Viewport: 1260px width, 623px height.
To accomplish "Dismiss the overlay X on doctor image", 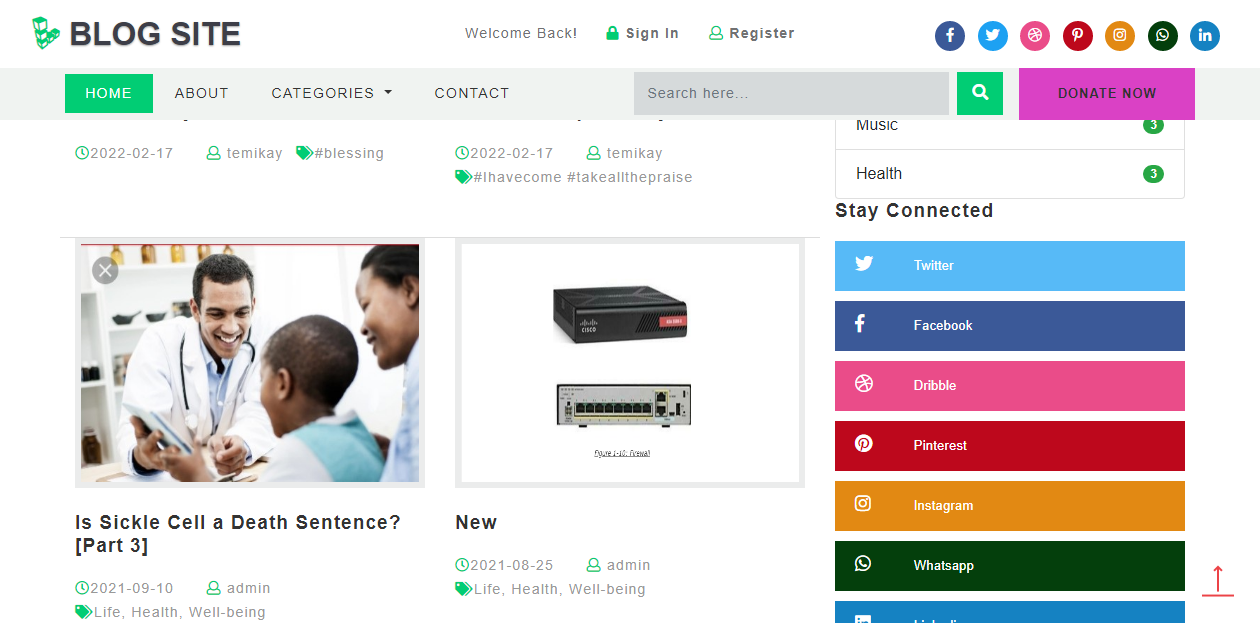I will tap(105, 270).
